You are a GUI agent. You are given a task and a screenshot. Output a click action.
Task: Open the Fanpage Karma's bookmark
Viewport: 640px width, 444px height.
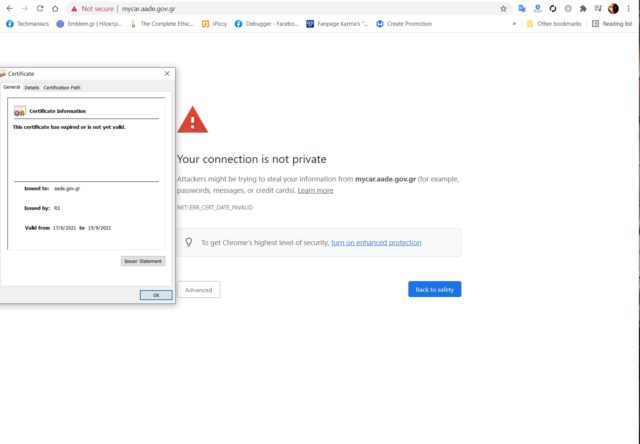[337, 24]
